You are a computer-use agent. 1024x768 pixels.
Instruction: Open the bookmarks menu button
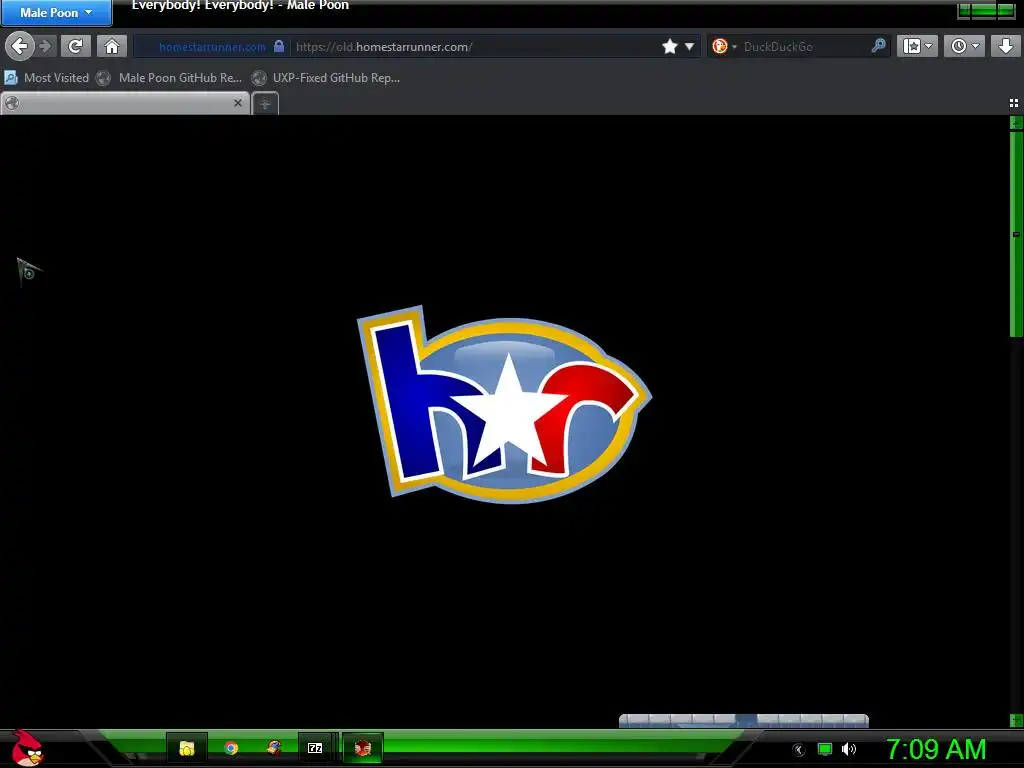coord(917,46)
